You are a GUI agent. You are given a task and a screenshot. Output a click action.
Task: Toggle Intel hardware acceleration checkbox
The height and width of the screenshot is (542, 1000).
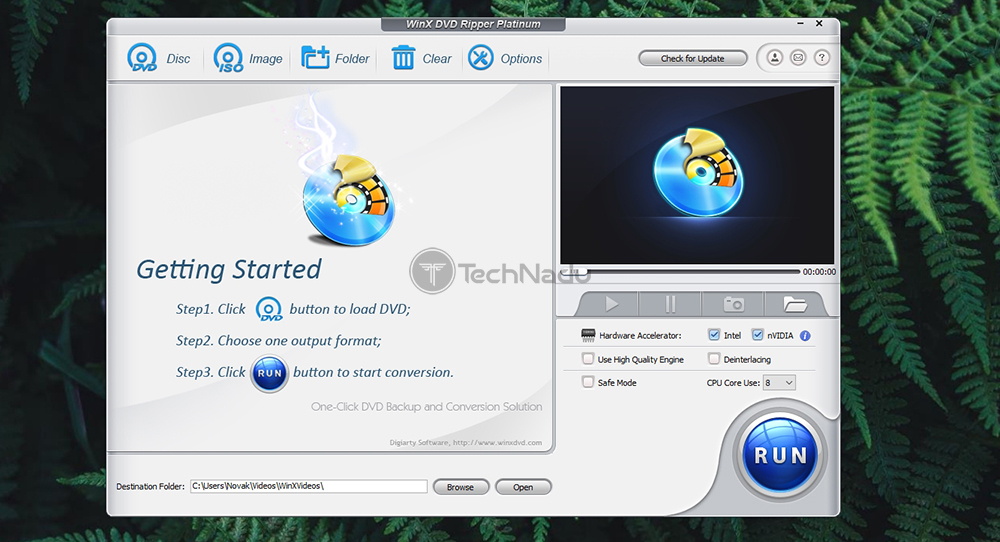tap(714, 335)
